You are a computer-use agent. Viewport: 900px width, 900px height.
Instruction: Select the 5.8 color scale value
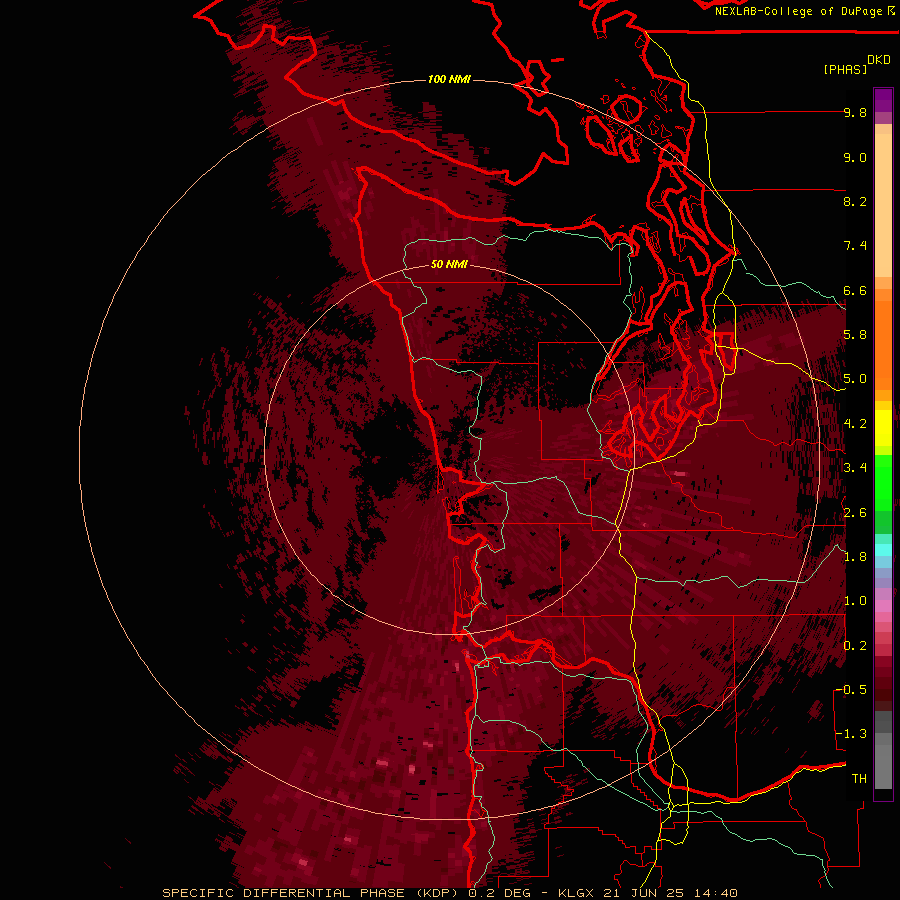pyautogui.click(x=855, y=335)
